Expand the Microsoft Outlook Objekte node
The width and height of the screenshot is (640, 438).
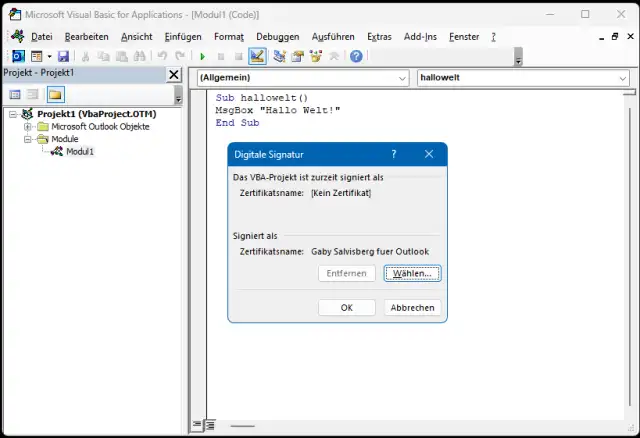coord(27,127)
